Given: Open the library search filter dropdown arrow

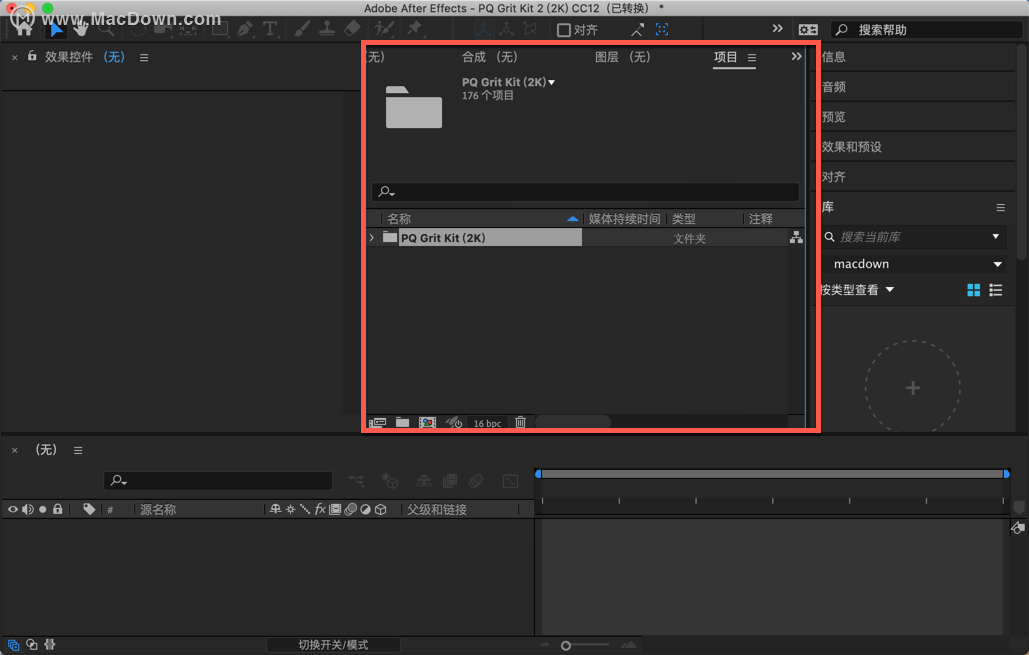Looking at the screenshot, I should pyautogui.click(x=996, y=236).
